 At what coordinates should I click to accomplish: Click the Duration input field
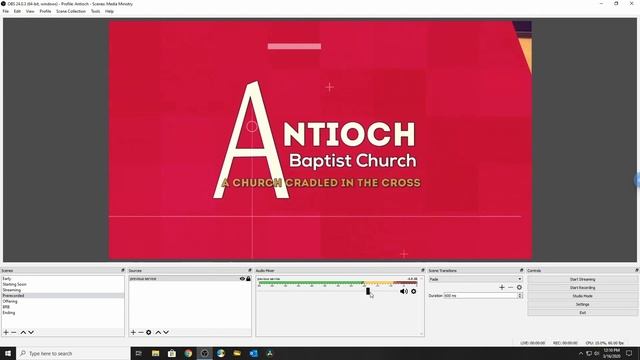pyautogui.click(x=480, y=296)
